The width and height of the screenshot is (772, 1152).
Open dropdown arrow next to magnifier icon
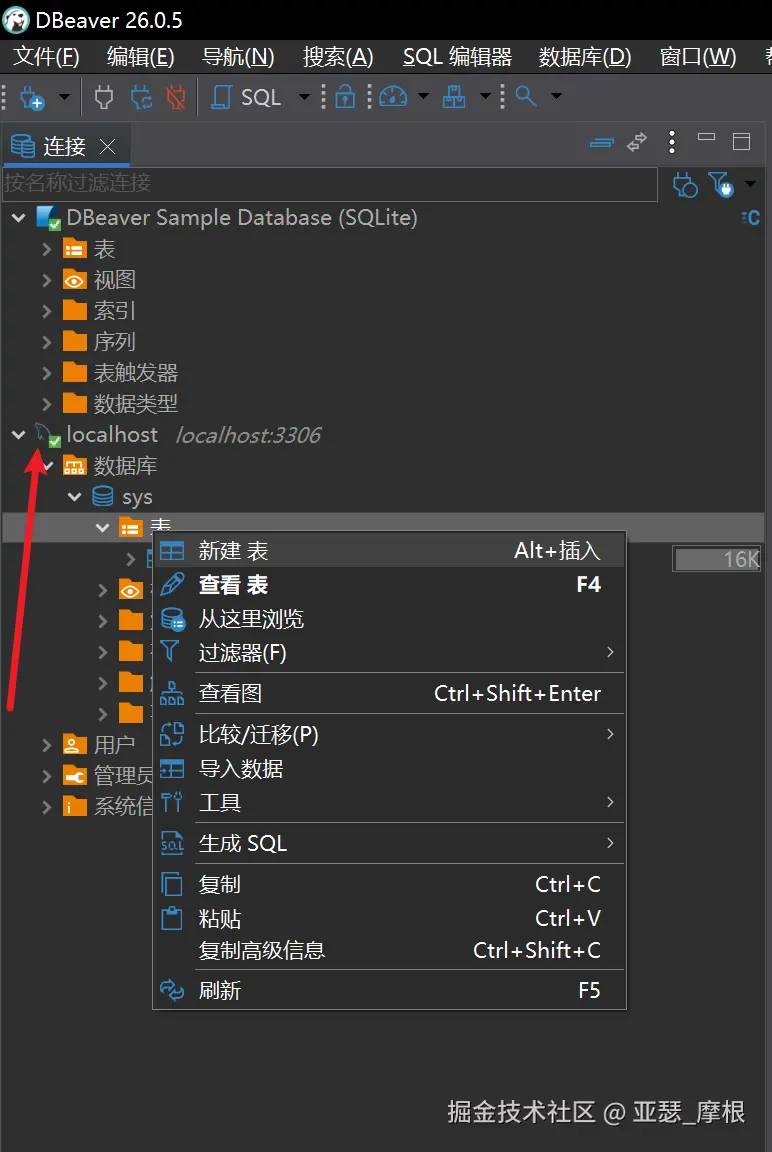(556, 96)
